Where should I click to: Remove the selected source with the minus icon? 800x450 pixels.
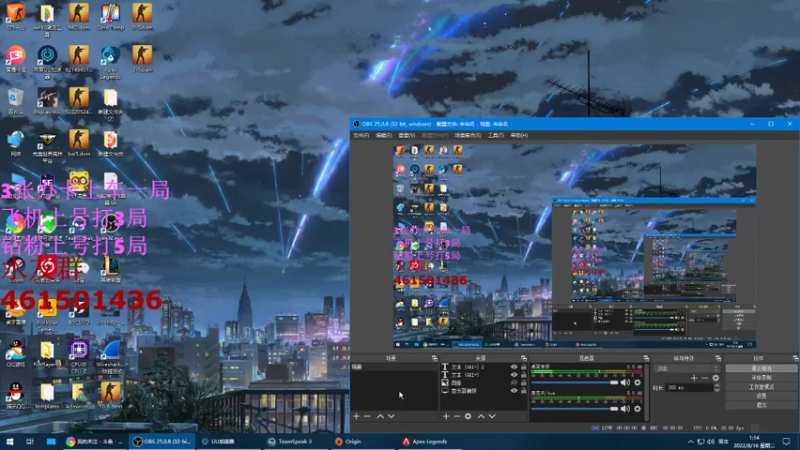click(x=457, y=416)
